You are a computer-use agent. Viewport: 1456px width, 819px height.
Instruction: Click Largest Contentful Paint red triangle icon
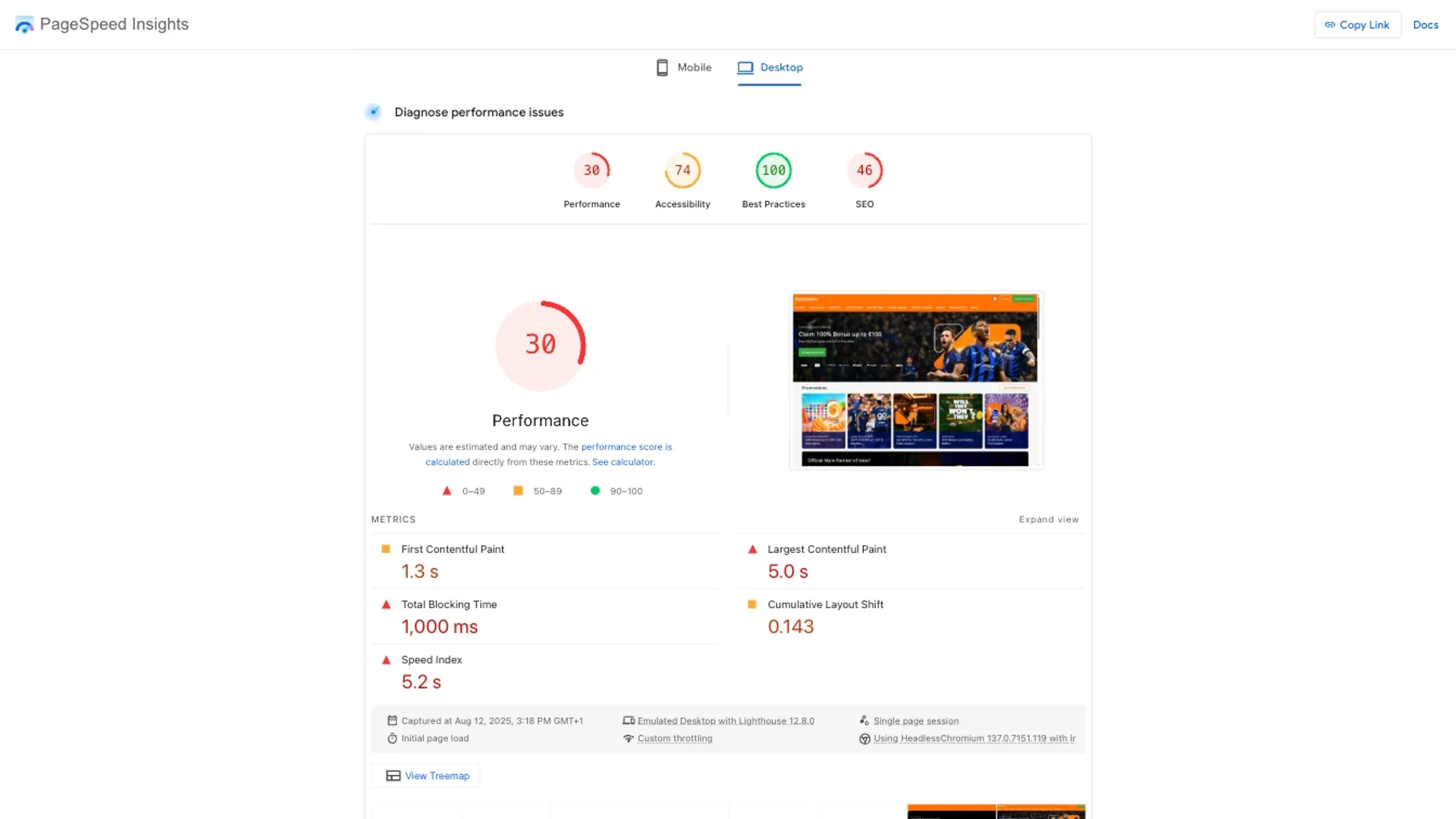coord(752,549)
